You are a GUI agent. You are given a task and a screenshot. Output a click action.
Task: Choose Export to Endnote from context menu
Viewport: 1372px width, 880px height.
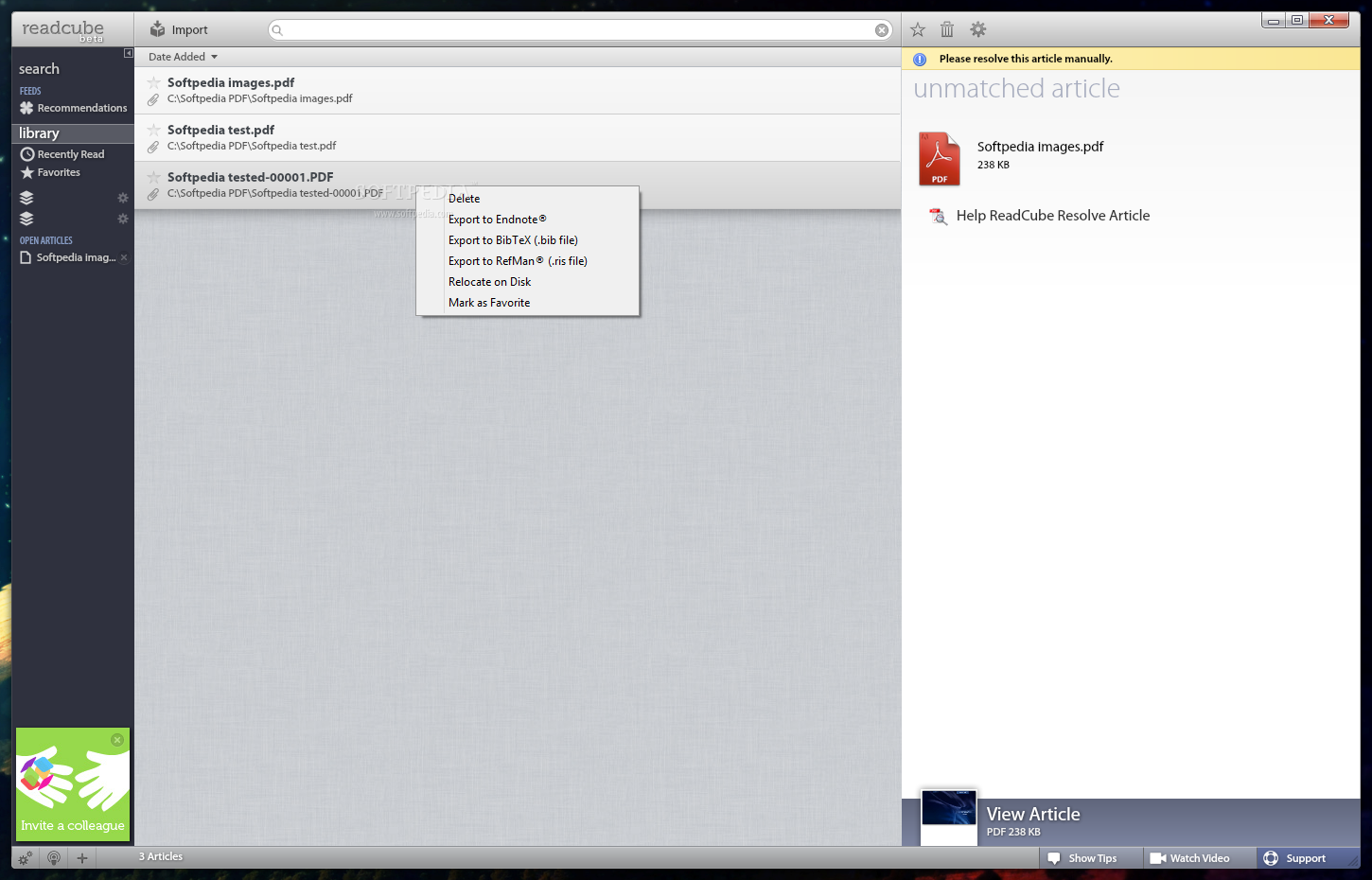528,220
